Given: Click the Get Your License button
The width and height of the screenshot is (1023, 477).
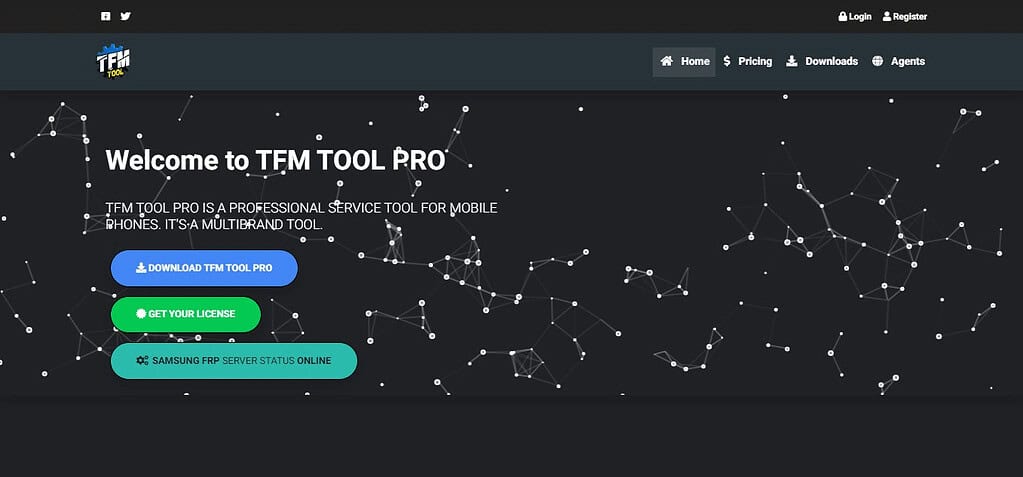Looking at the screenshot, I should tap(186, 314).
